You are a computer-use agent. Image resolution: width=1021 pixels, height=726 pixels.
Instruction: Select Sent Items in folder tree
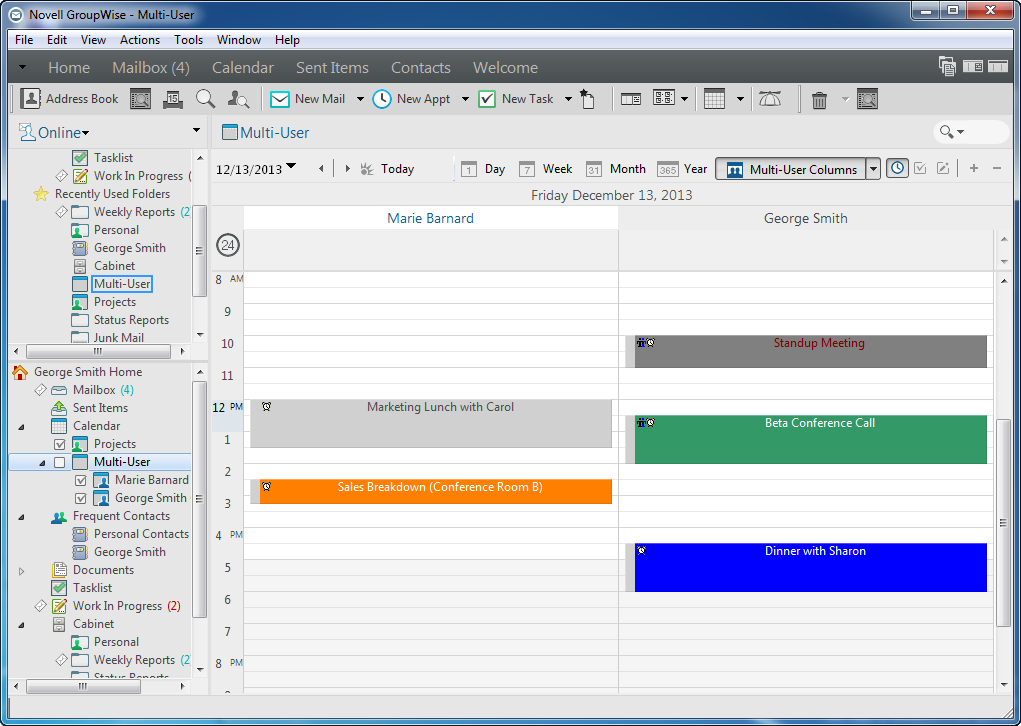click(x=100, y=408)
